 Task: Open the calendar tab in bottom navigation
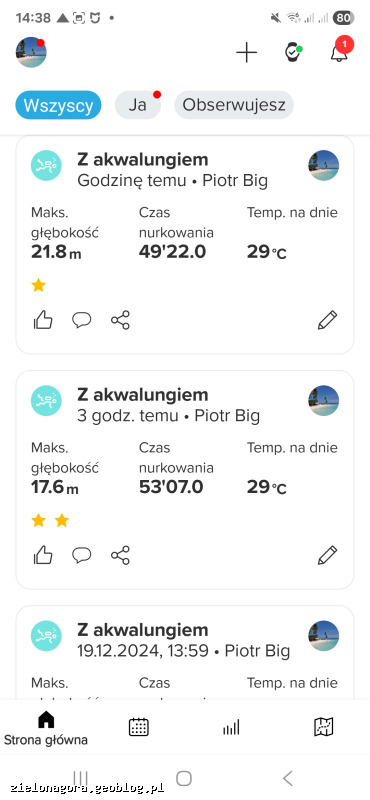(x=138, y=727)
